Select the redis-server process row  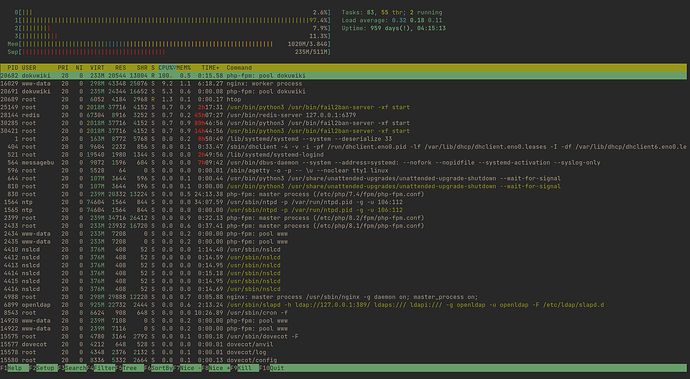[343, 115]
